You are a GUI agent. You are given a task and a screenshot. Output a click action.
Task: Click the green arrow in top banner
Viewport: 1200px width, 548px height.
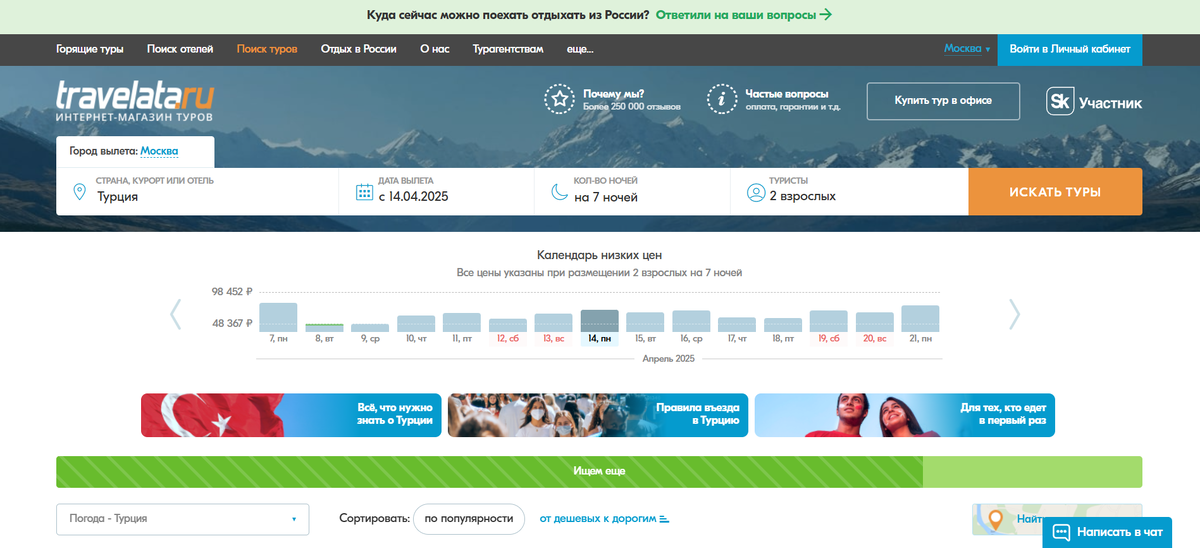coord(826,15)
